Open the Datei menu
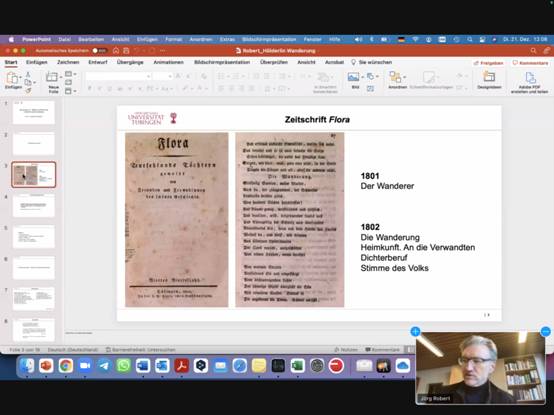 coord(64,40)
